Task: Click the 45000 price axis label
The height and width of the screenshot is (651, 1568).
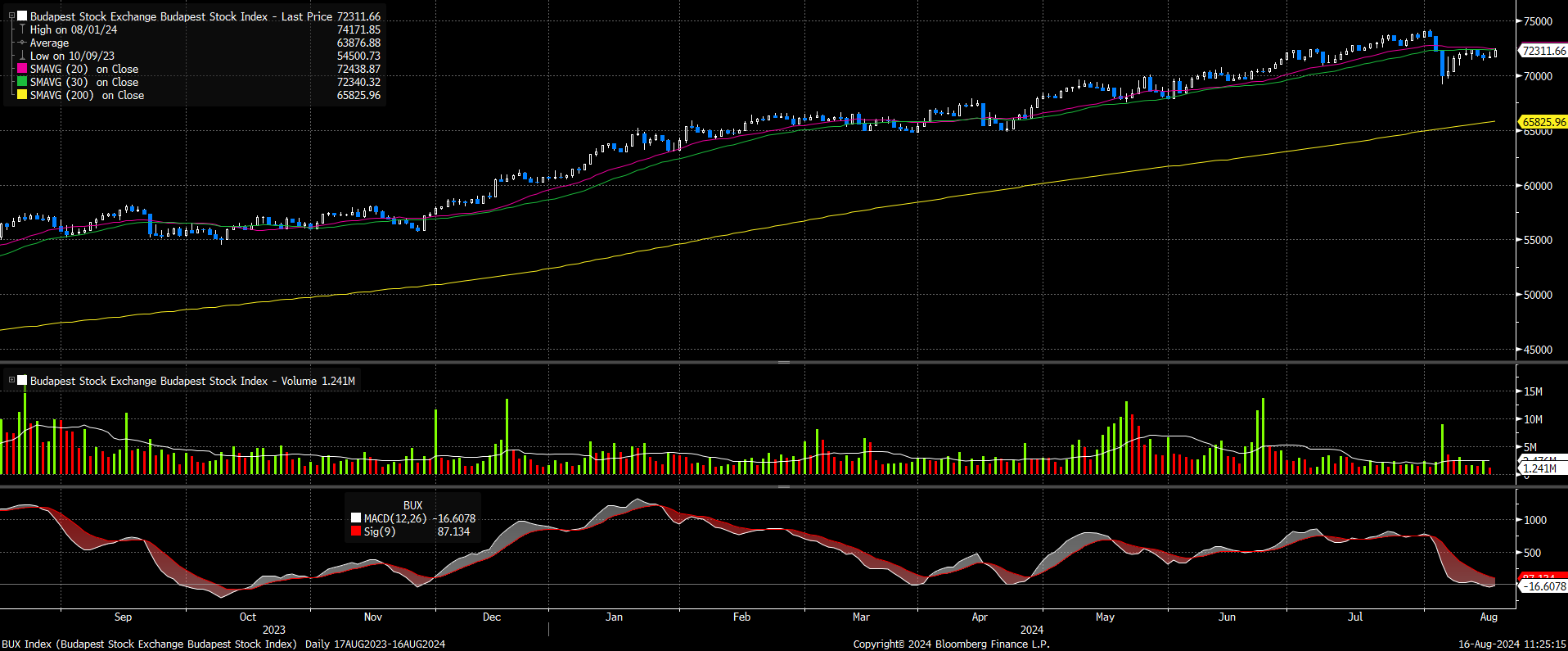Action: point(1537,350)
